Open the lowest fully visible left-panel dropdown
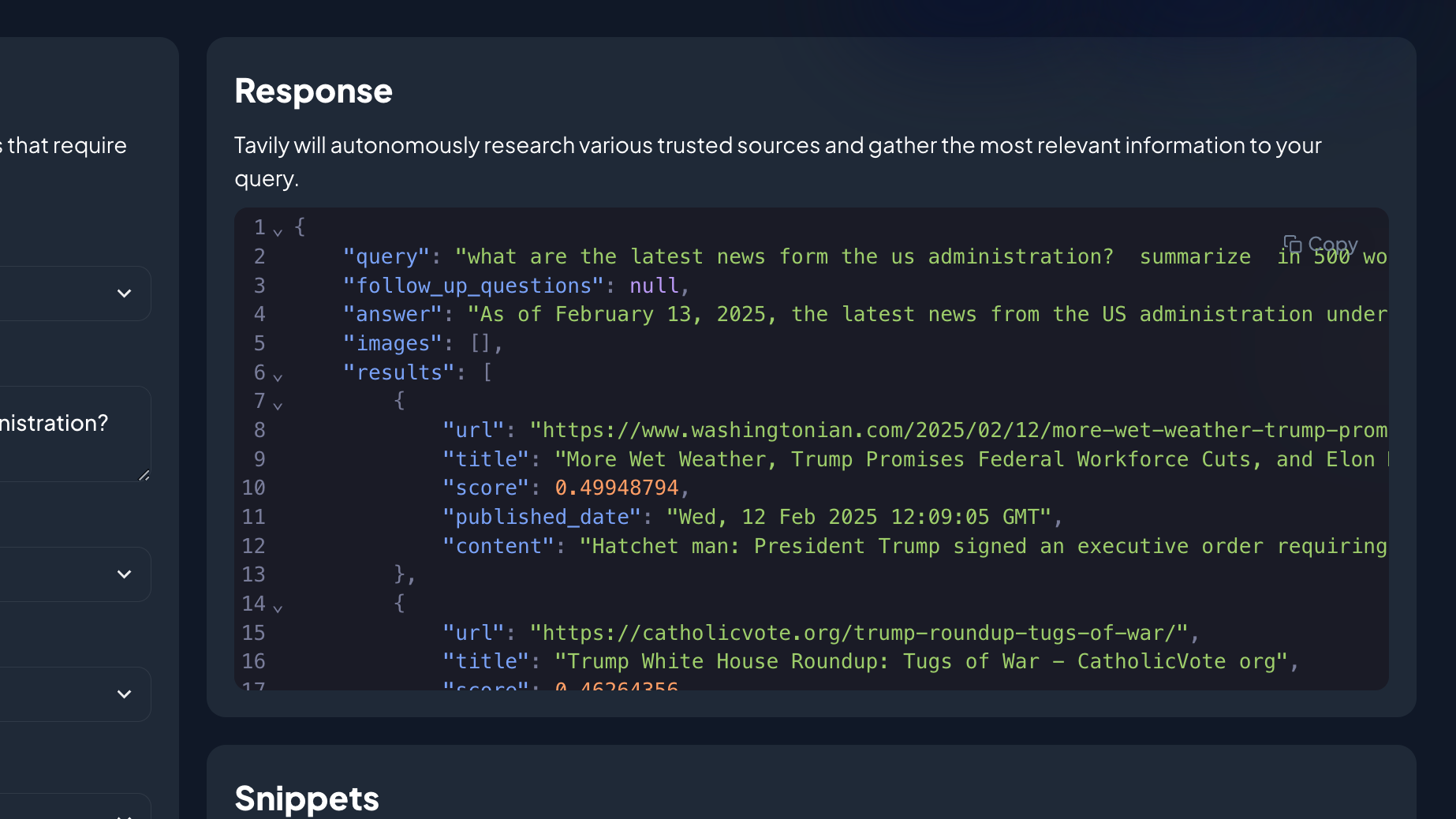Image resolution: width=1456 pixels, height=819 pixels. pos(75,694)
